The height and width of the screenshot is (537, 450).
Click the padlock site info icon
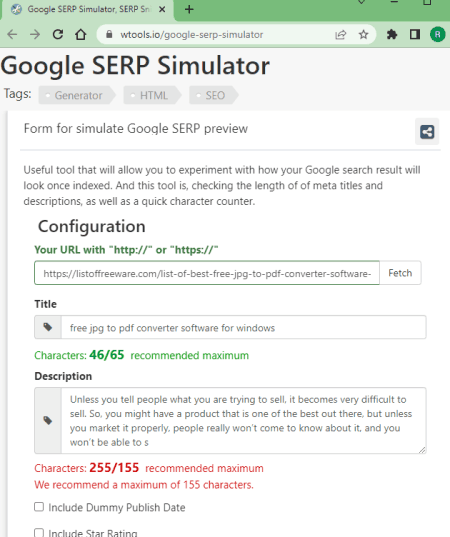[x=109, y=34]
